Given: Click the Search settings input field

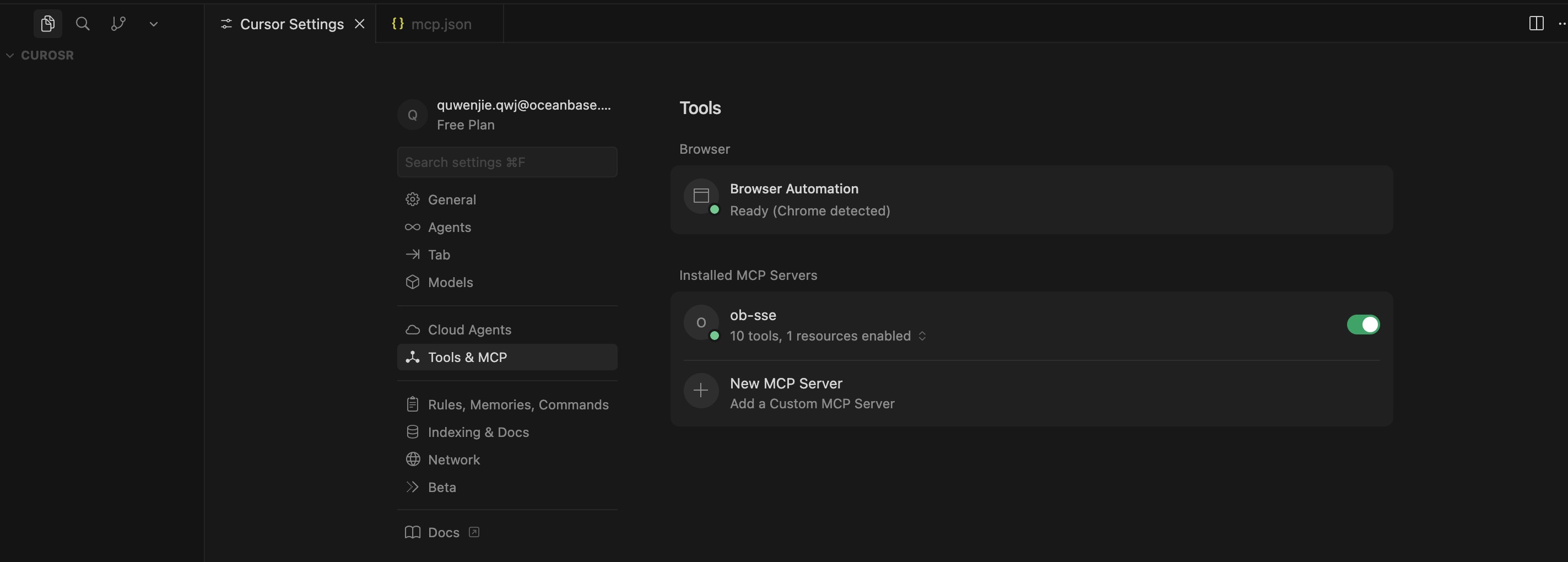Looking at the screenshot, I should tap(506, 162).
